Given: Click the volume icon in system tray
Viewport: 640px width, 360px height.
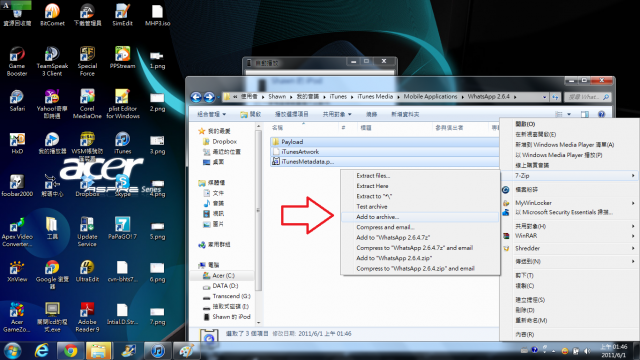Looking at the screenshot, I should click(x=587, y=351).
